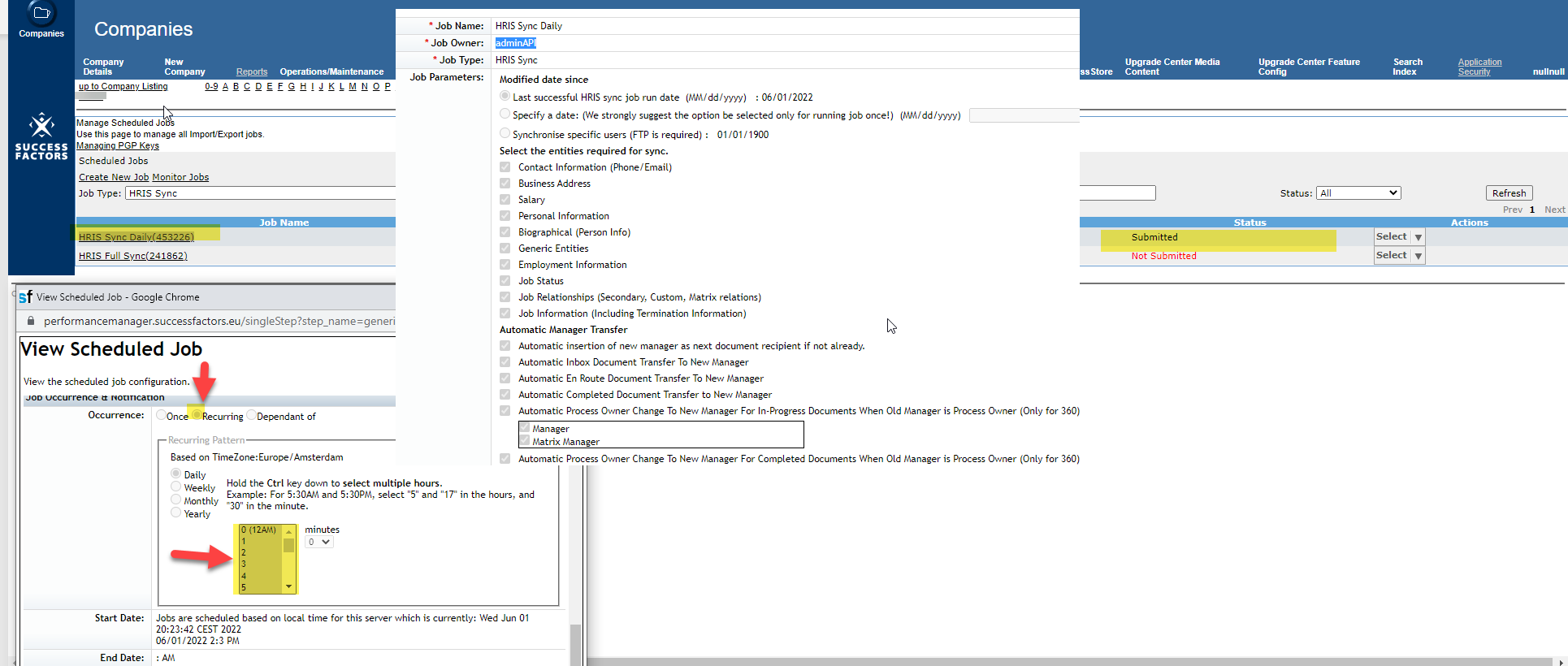
Task: Toggle Job Relationships checkbox
Action: point(505,296)
